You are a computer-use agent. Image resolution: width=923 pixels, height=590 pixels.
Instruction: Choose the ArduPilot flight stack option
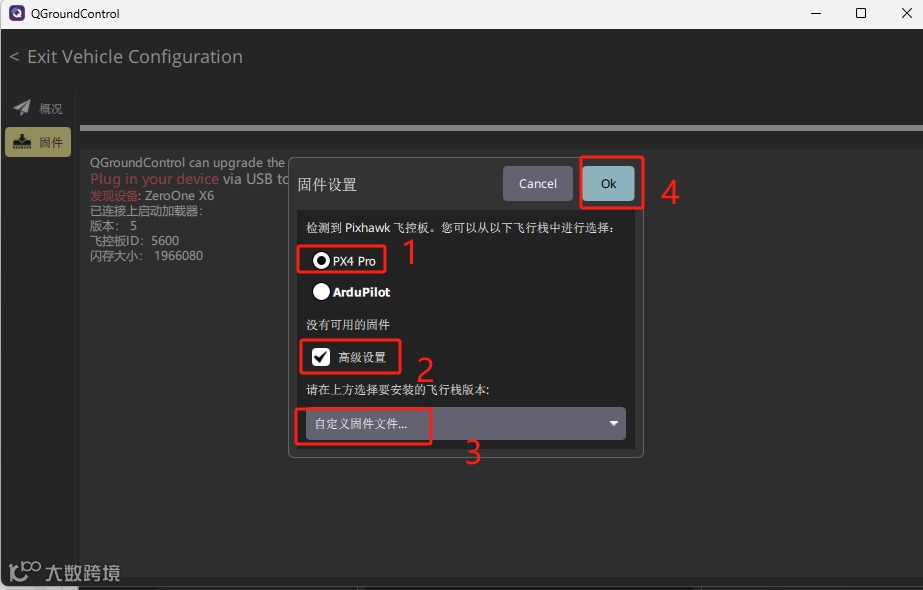tap(351, 292)
